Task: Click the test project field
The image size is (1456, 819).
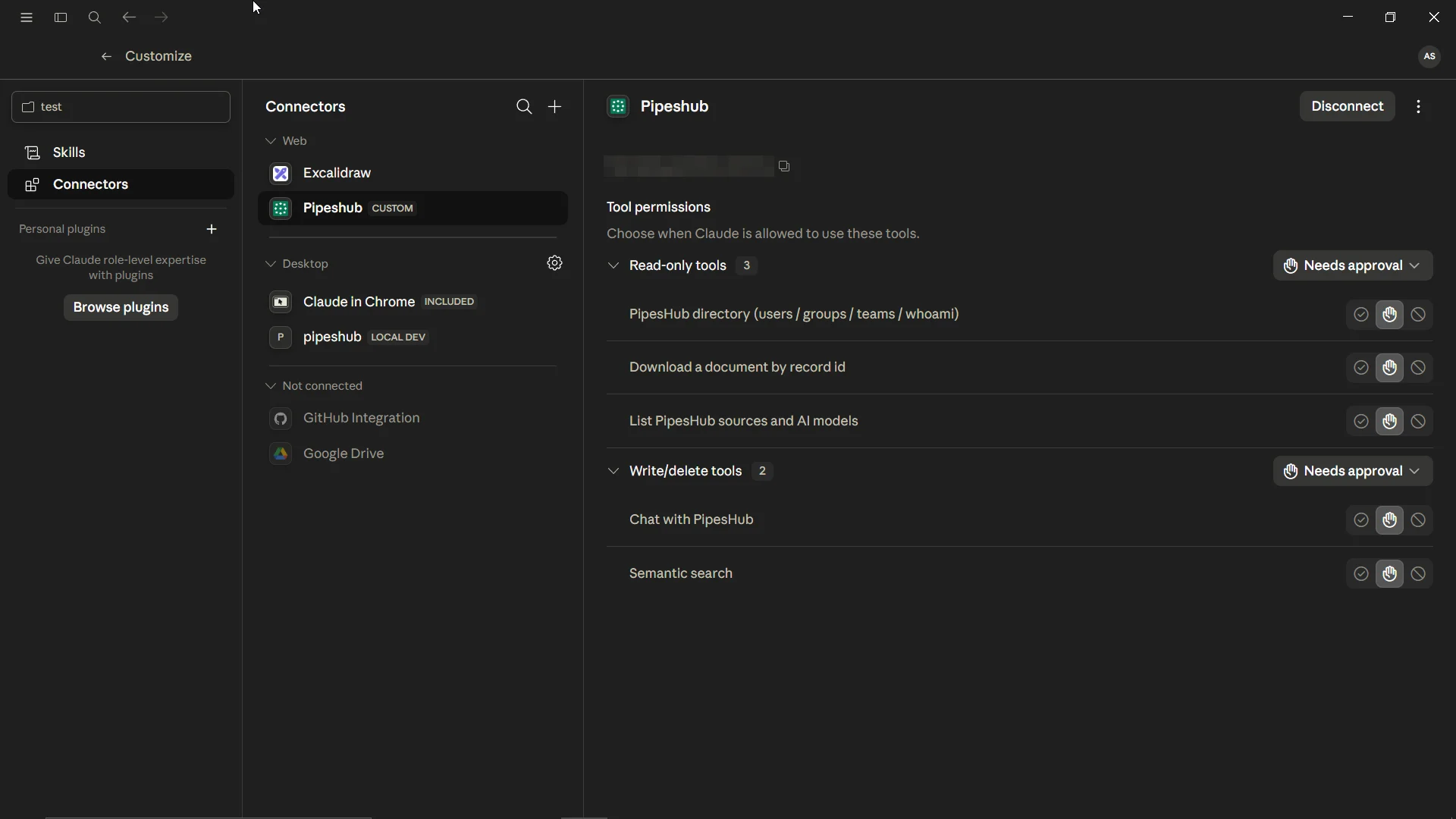Action: (x=121, y=107)
